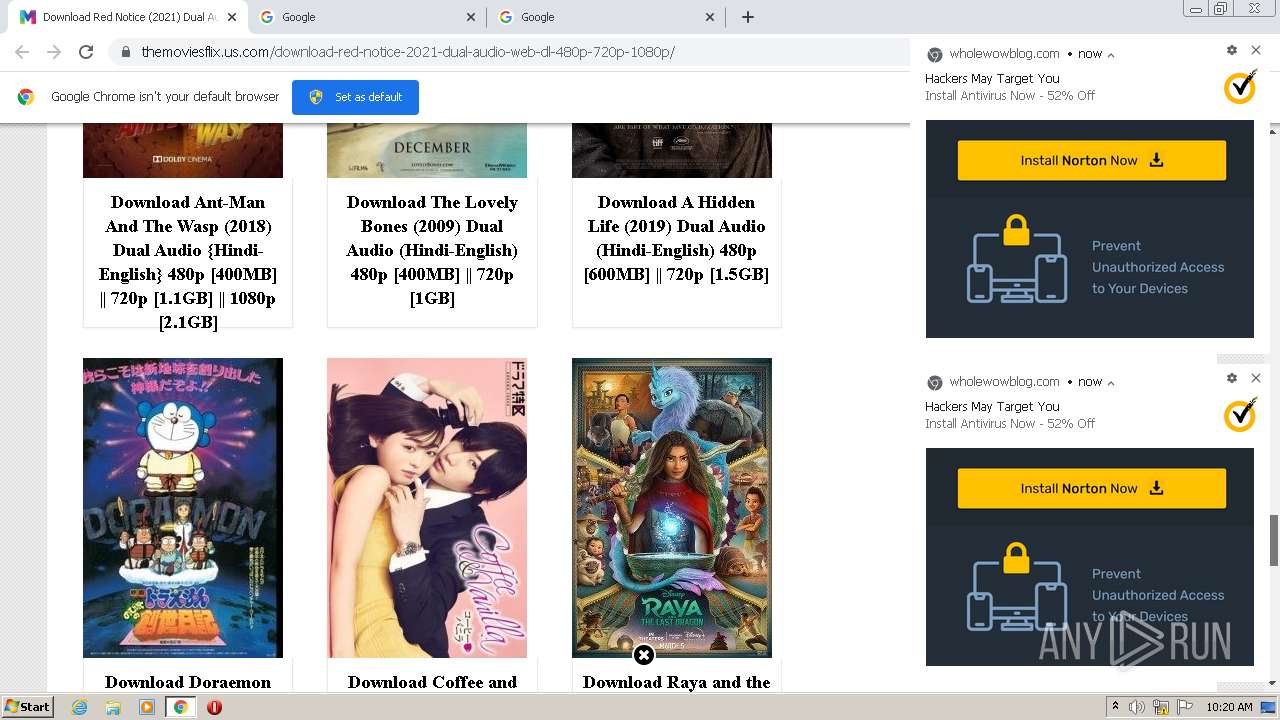Image resolution: width=1280 pixels, height=720 pixels.
Task: Open second notification settings gear
Action: pos(1232,378)
